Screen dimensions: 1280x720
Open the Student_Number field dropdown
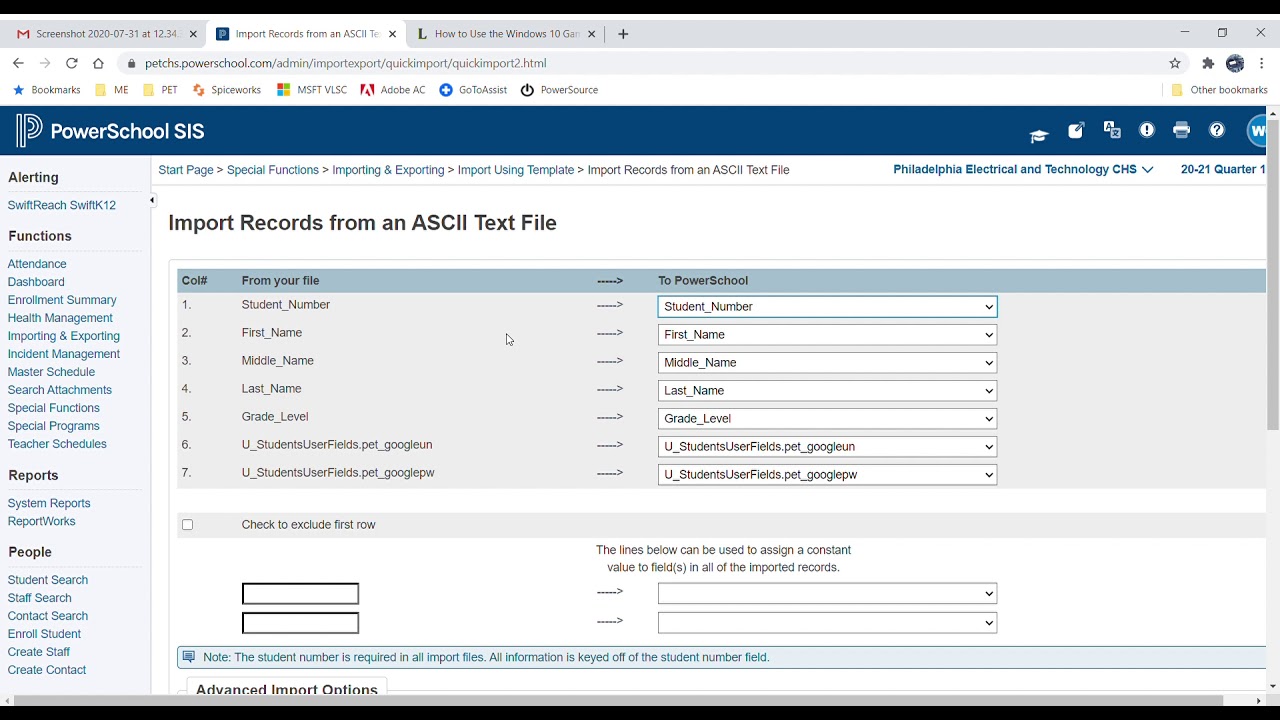coord(827,307)
